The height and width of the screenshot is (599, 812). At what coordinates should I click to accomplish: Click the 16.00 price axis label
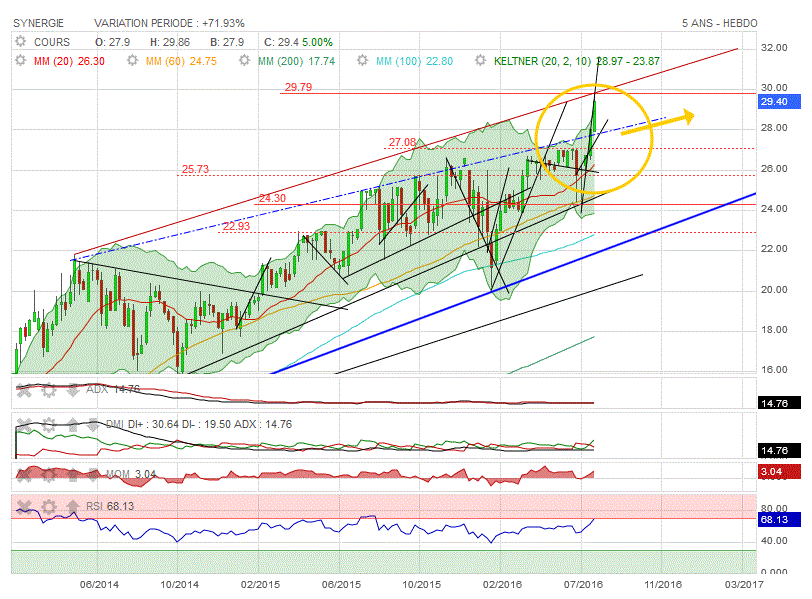click(x=774, y=370)
